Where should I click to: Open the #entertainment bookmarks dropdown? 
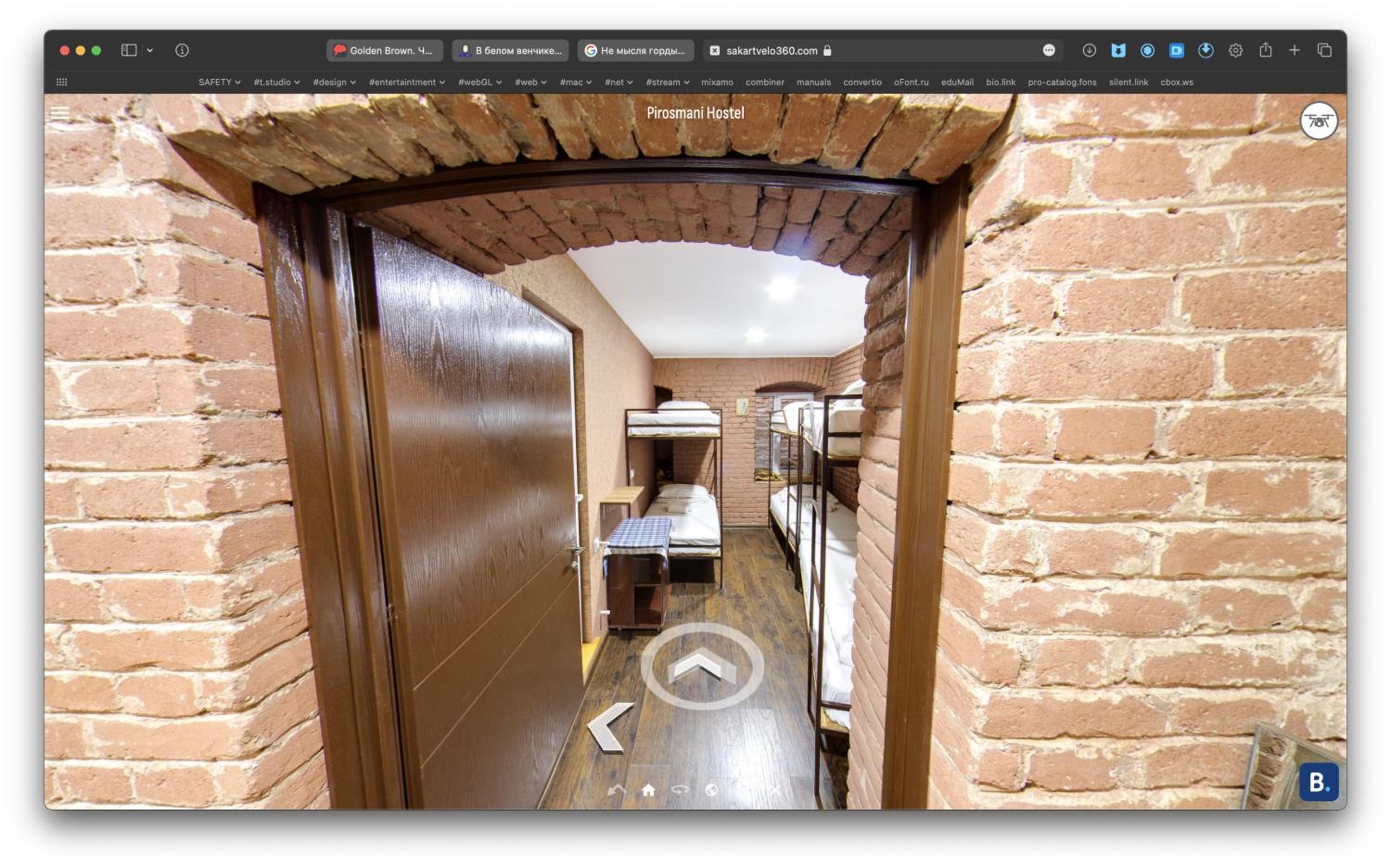click(407, 82)
